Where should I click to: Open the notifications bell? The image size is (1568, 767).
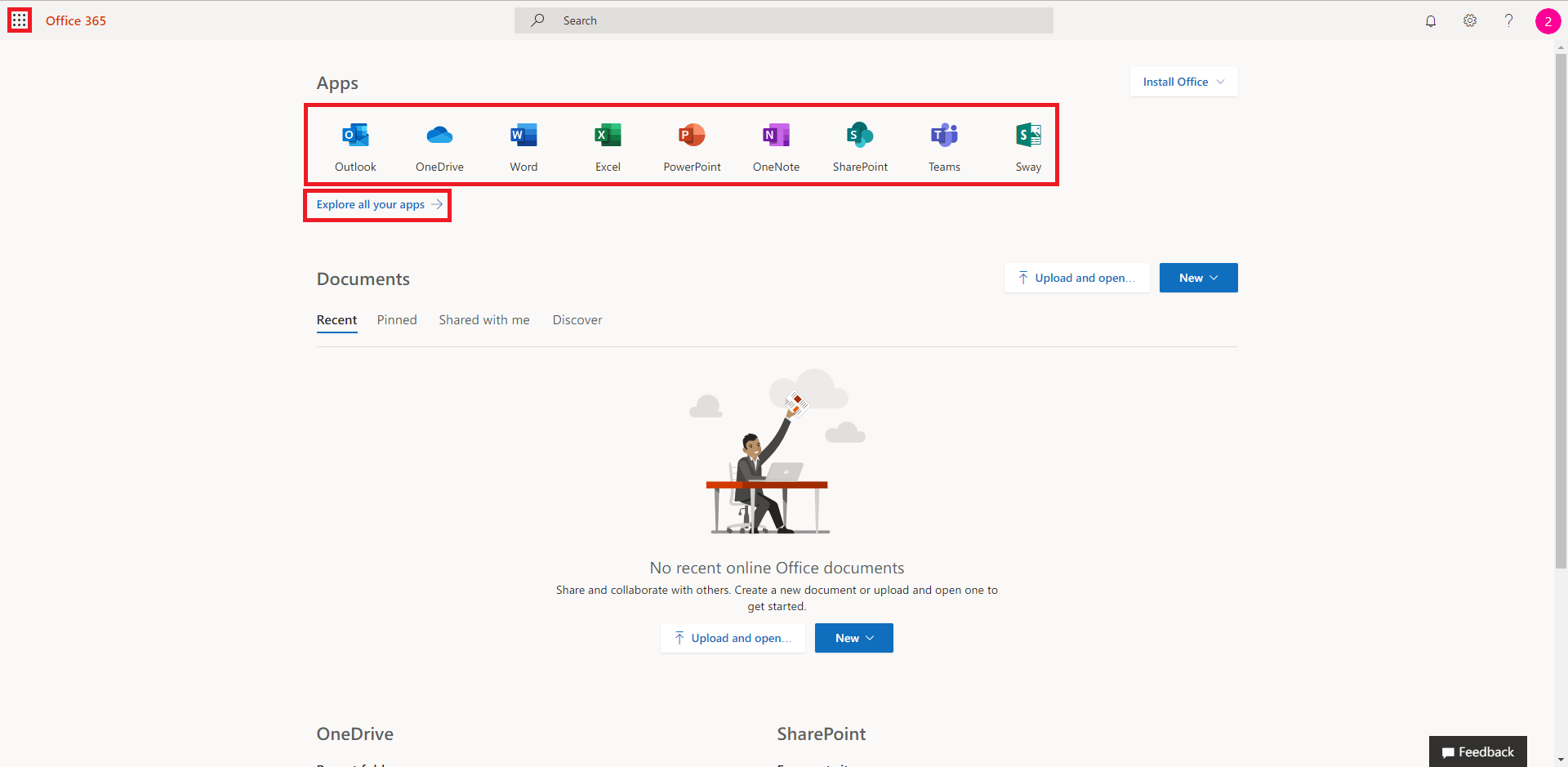(1431, 20)
